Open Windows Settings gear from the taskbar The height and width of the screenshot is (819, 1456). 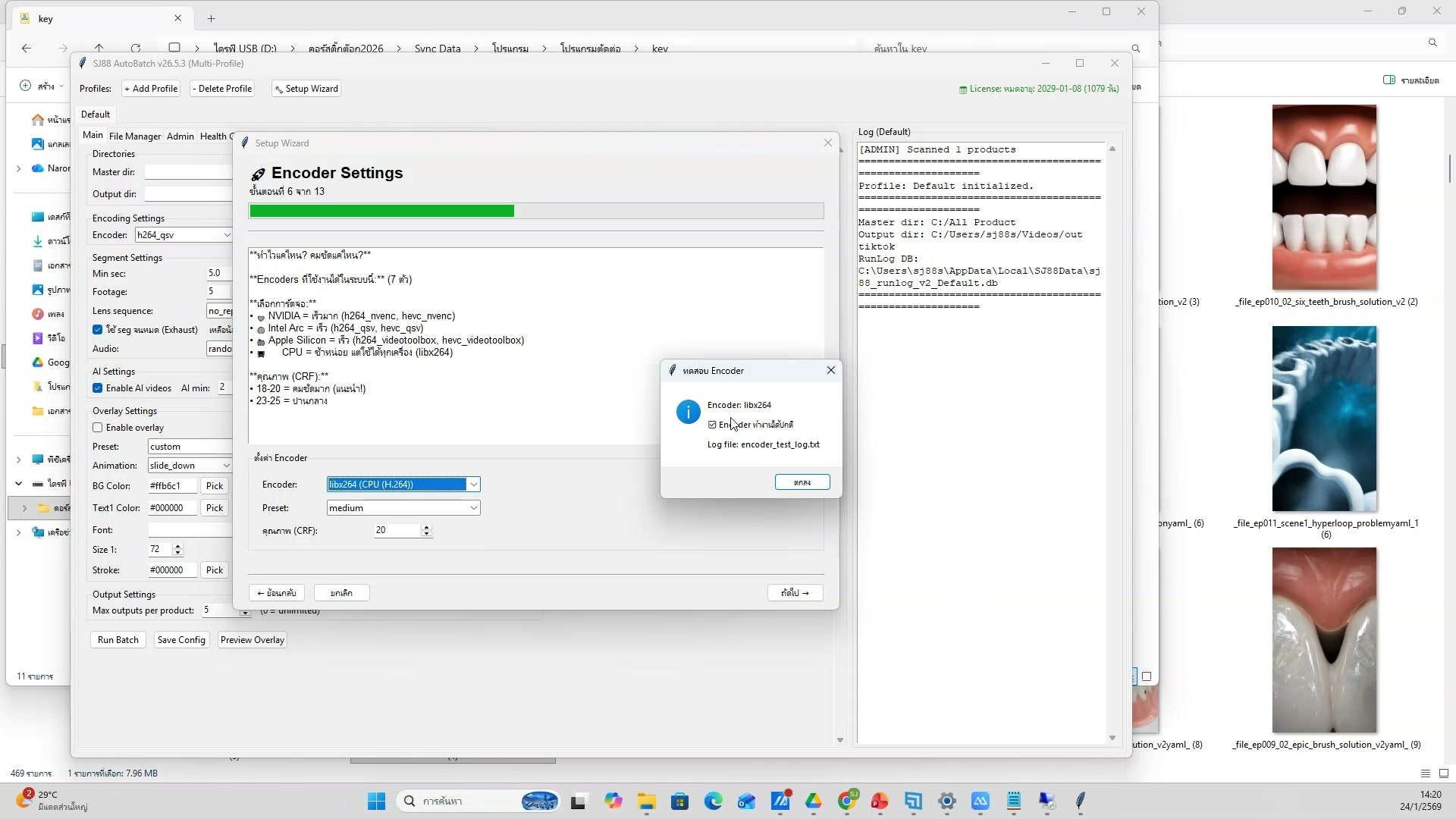(946, 801)
